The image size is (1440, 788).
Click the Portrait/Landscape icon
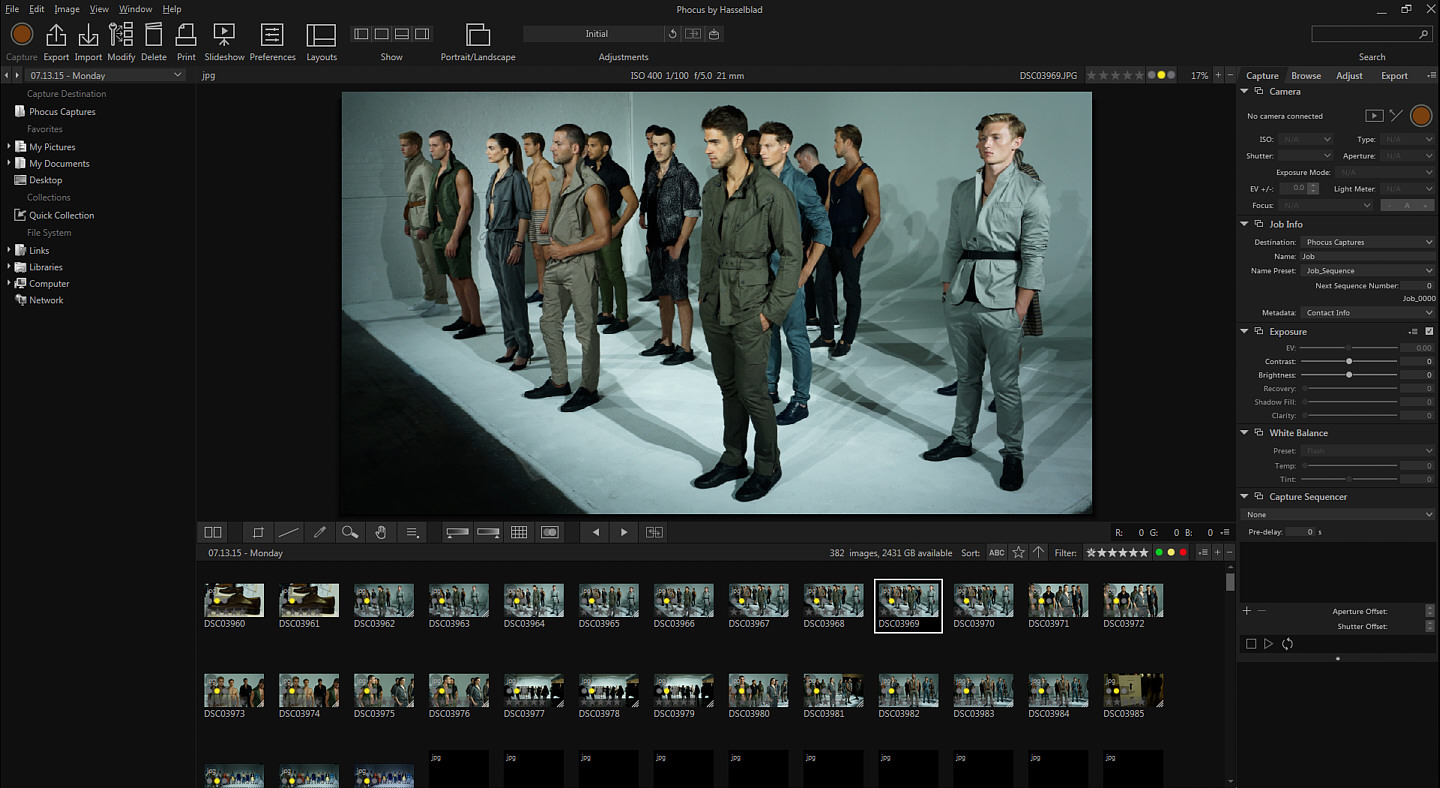[x=478, y=36]
